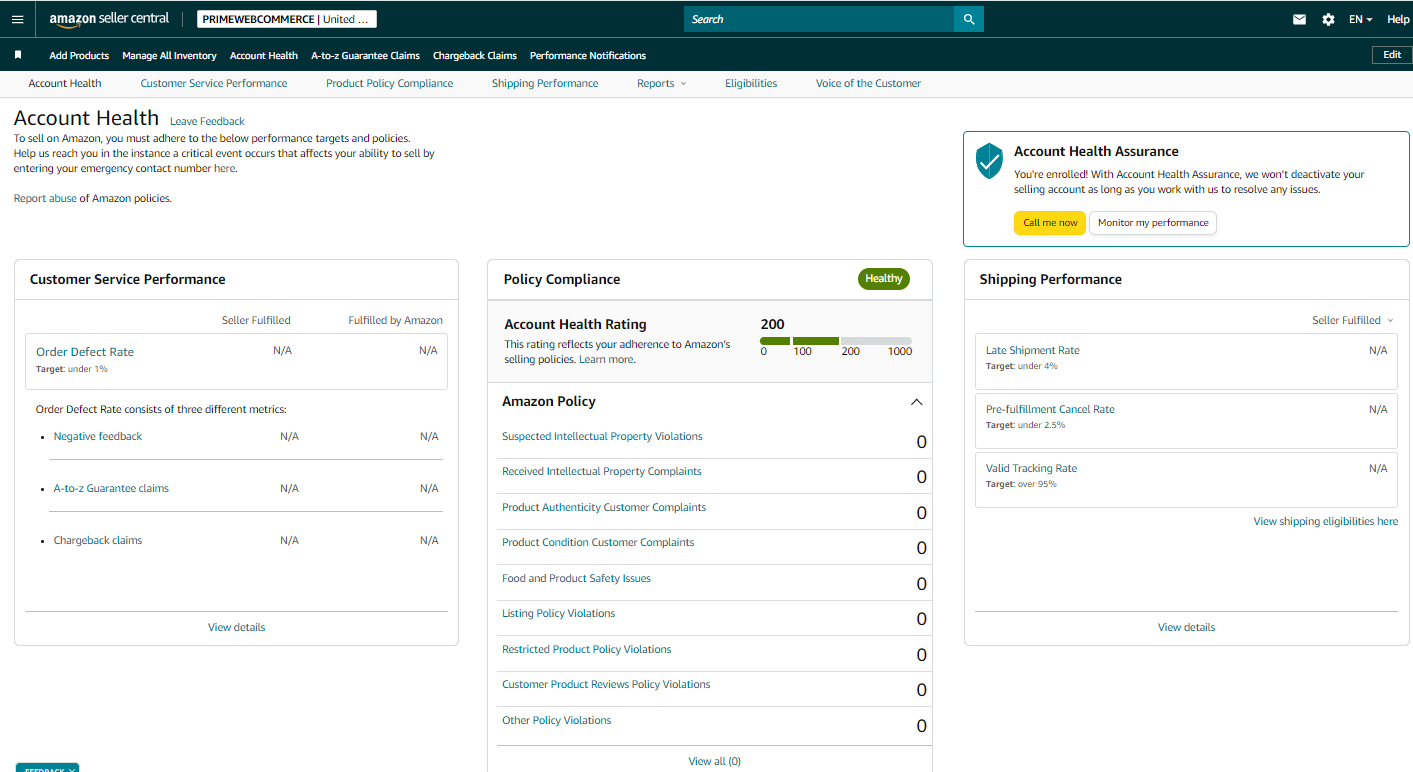Open Performance Notifications shortcut

tap(588, 55)
